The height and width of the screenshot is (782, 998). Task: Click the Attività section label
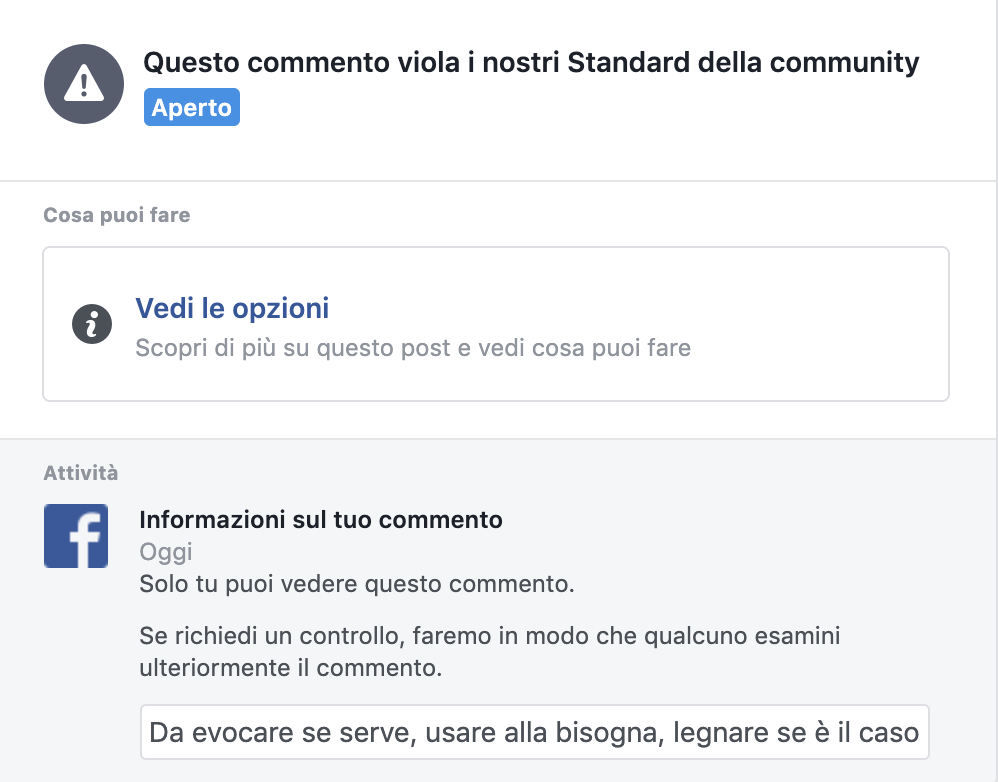point(80,472)
